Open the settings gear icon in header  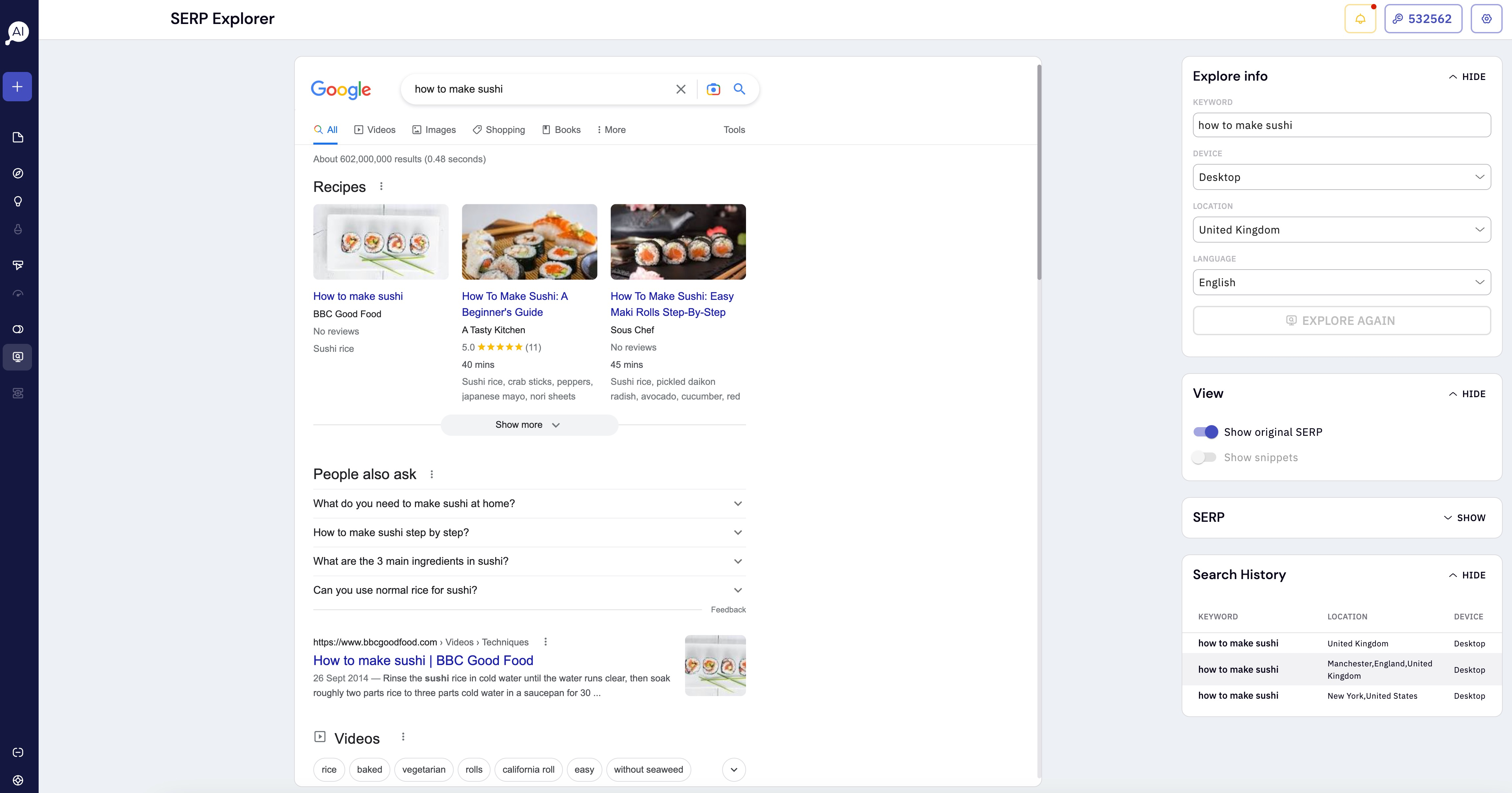pos(1486,19)
